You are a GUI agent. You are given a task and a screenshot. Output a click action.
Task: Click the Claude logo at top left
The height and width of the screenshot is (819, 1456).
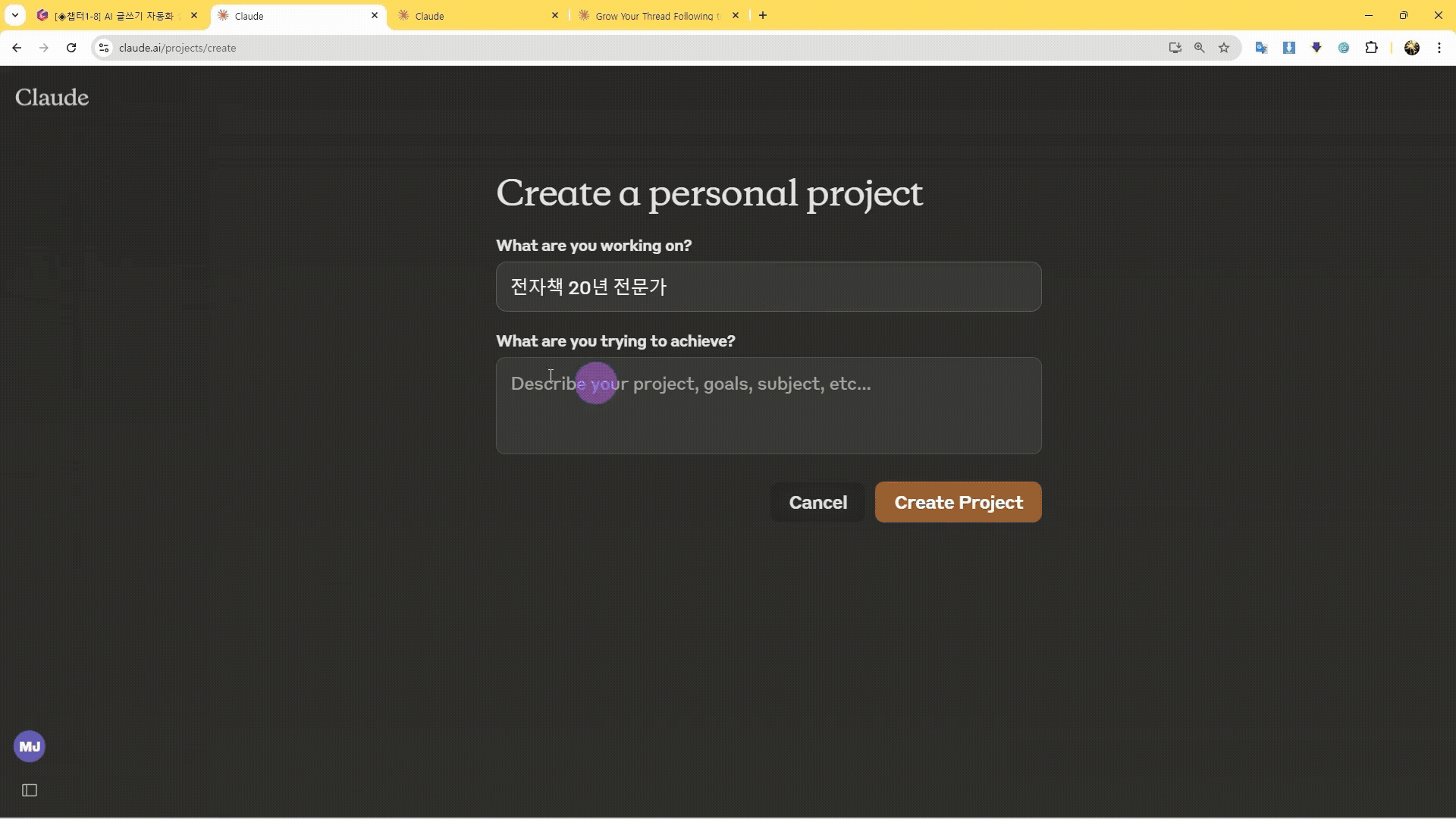[x=52, y=97]
